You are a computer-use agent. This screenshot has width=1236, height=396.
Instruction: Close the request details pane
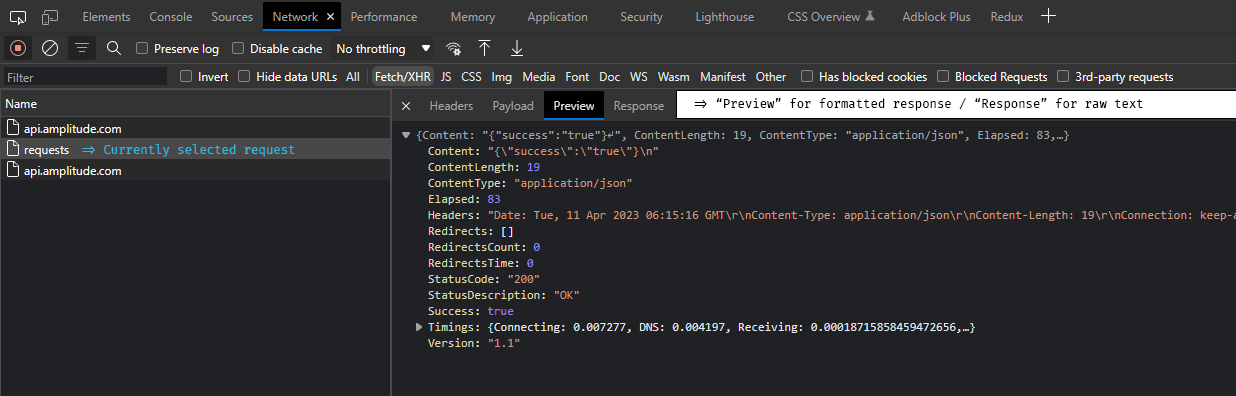(x=406, y=106)
